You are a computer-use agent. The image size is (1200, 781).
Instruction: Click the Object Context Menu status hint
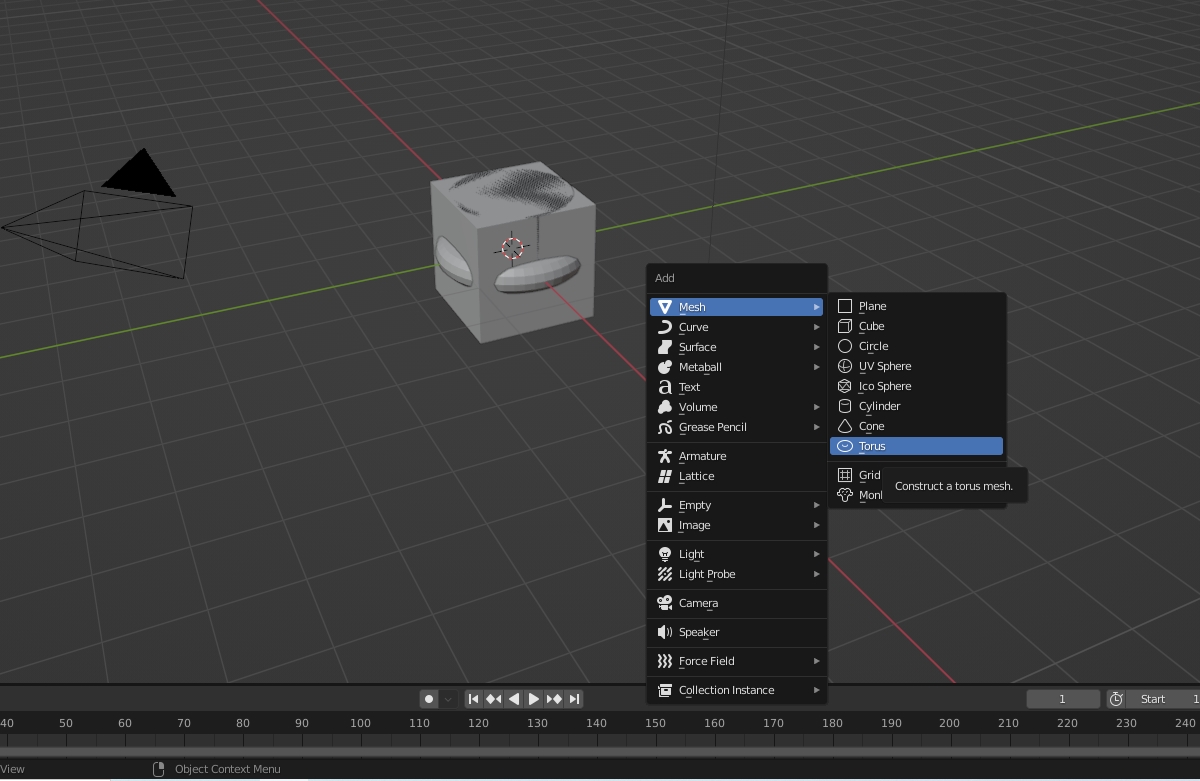coord(216,769)
